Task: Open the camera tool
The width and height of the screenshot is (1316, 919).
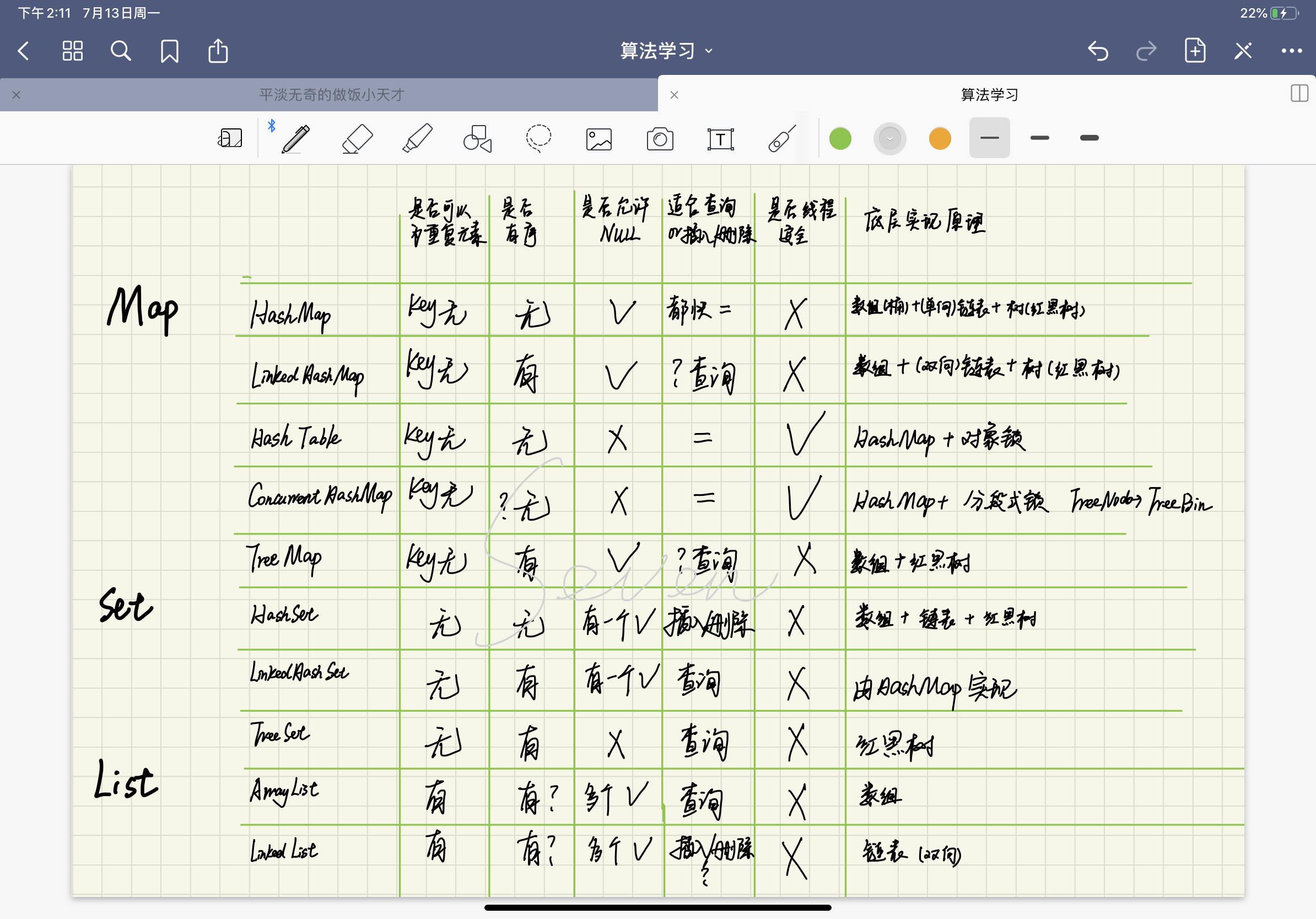Action: coord(660,139)
